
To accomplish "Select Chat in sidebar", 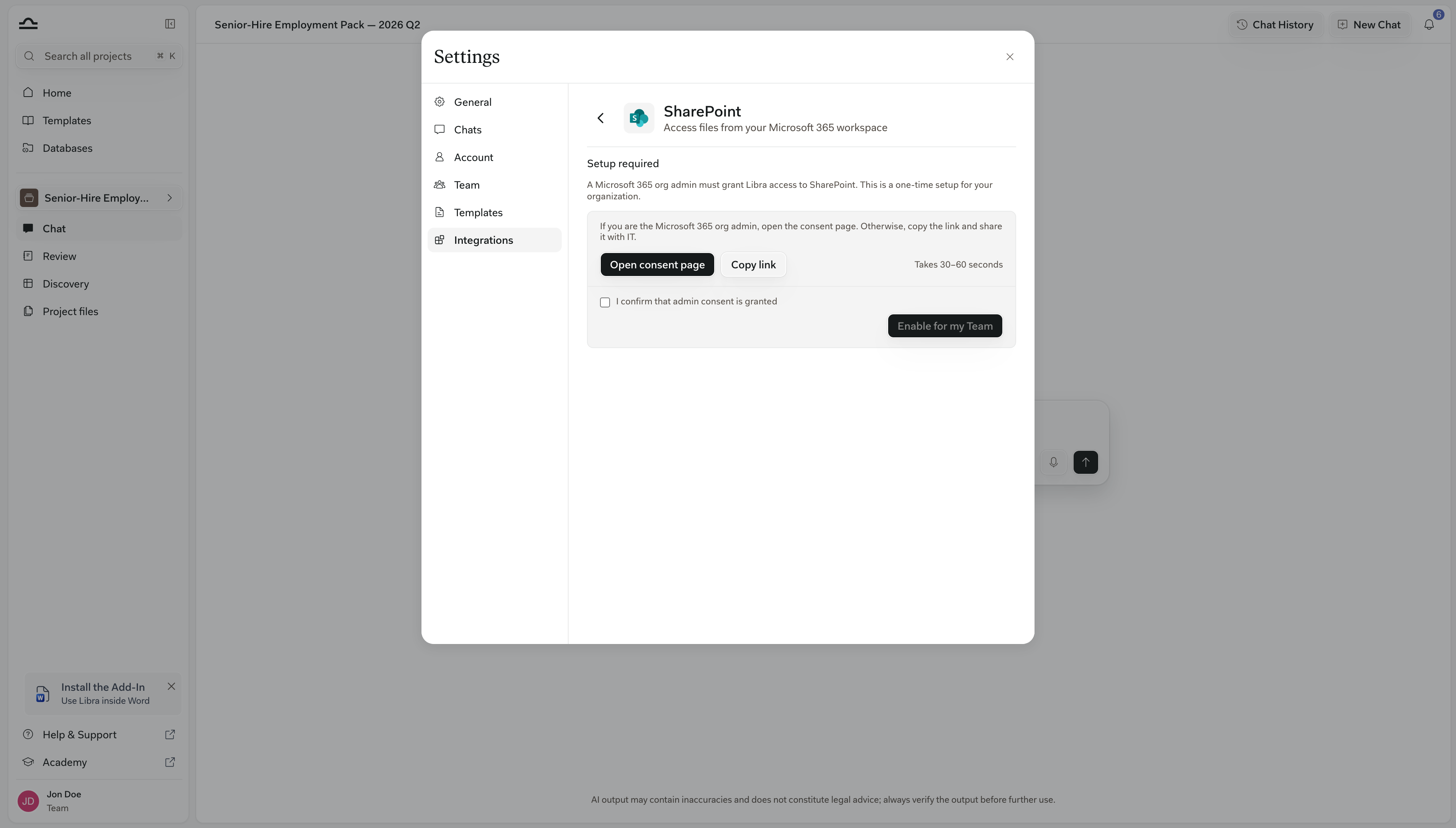I will [x=99, y=228].
